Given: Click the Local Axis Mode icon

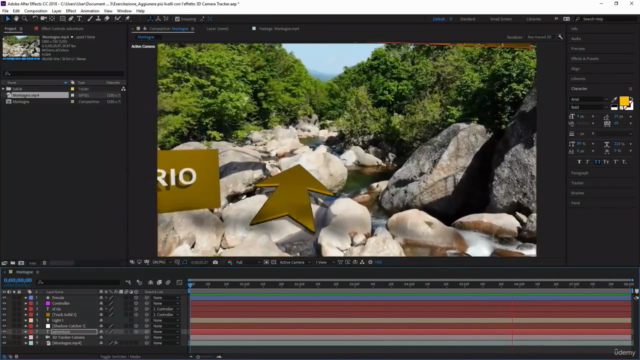Looking at the screenshot, I should click(x=150, y=19).
